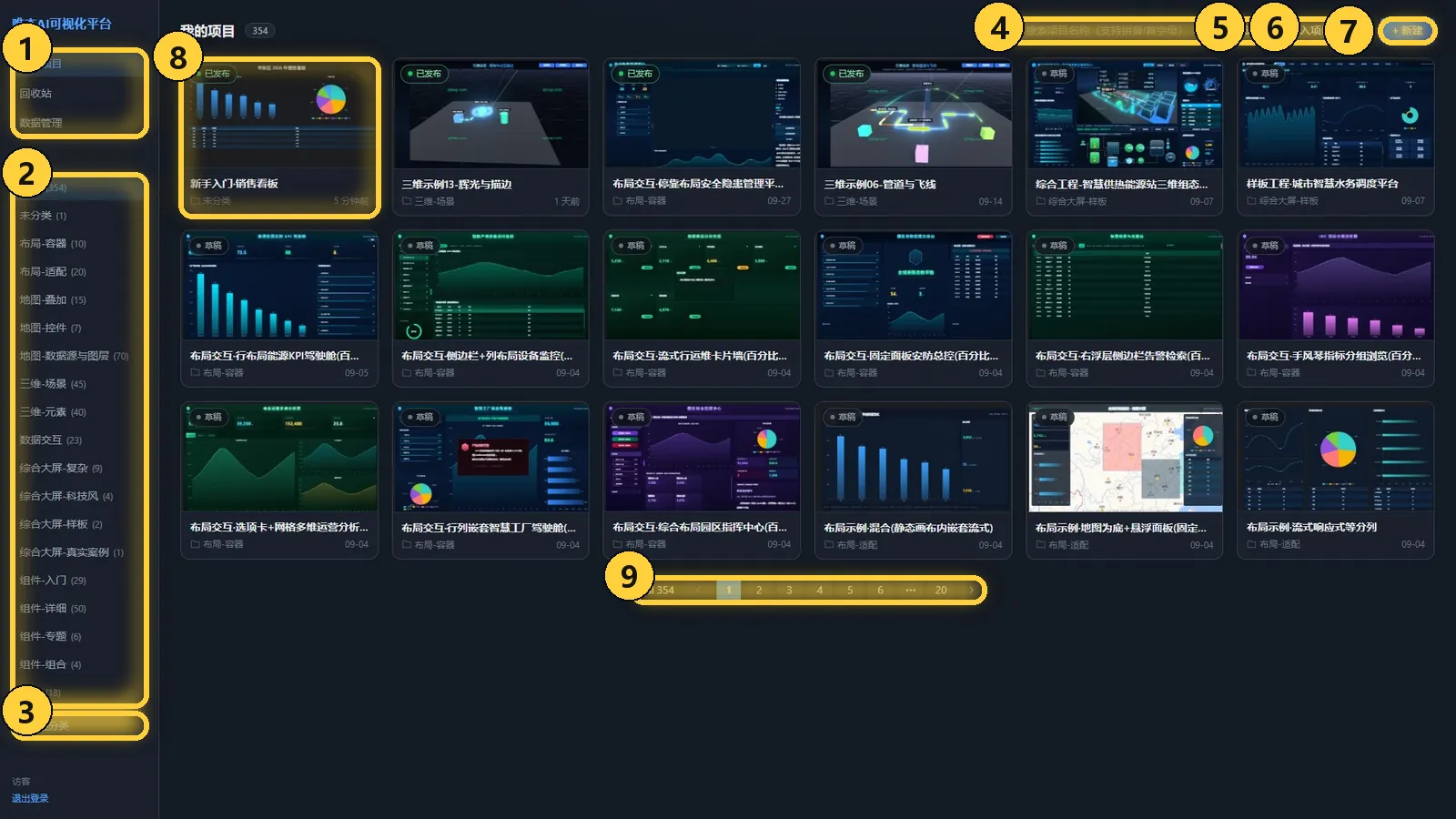Show the 综合大屏-真实案例 category
1456x819 pixels.
click(x=79, y=552)
